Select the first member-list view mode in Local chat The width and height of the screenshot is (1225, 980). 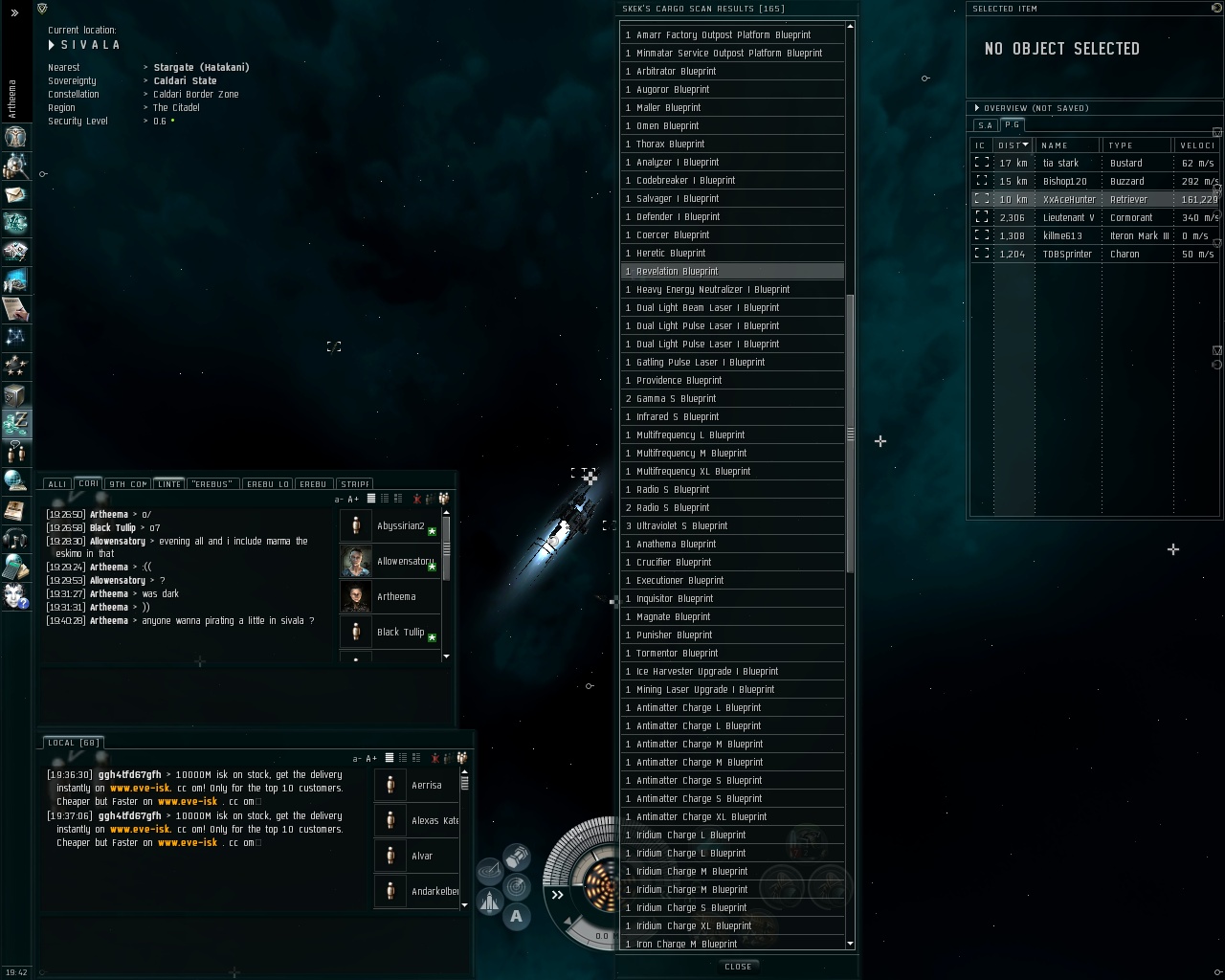click(x=390, y=758)
